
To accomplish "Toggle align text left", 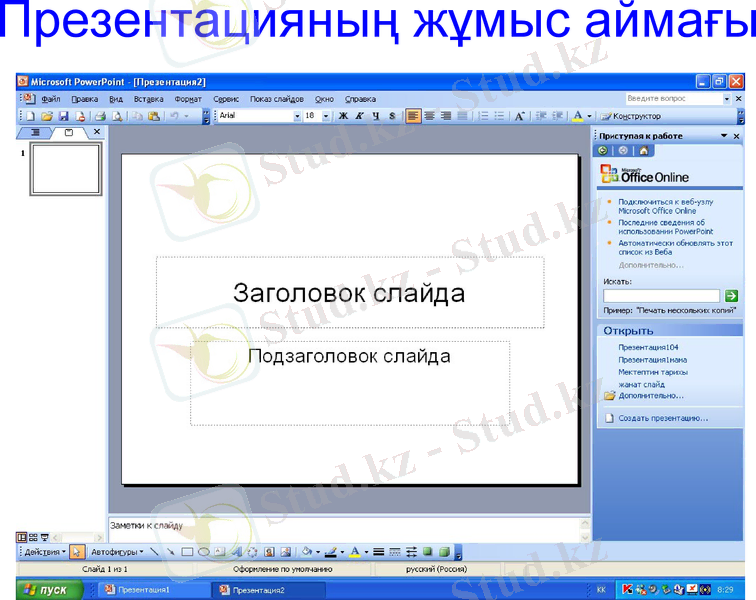I will coord(413,116).
